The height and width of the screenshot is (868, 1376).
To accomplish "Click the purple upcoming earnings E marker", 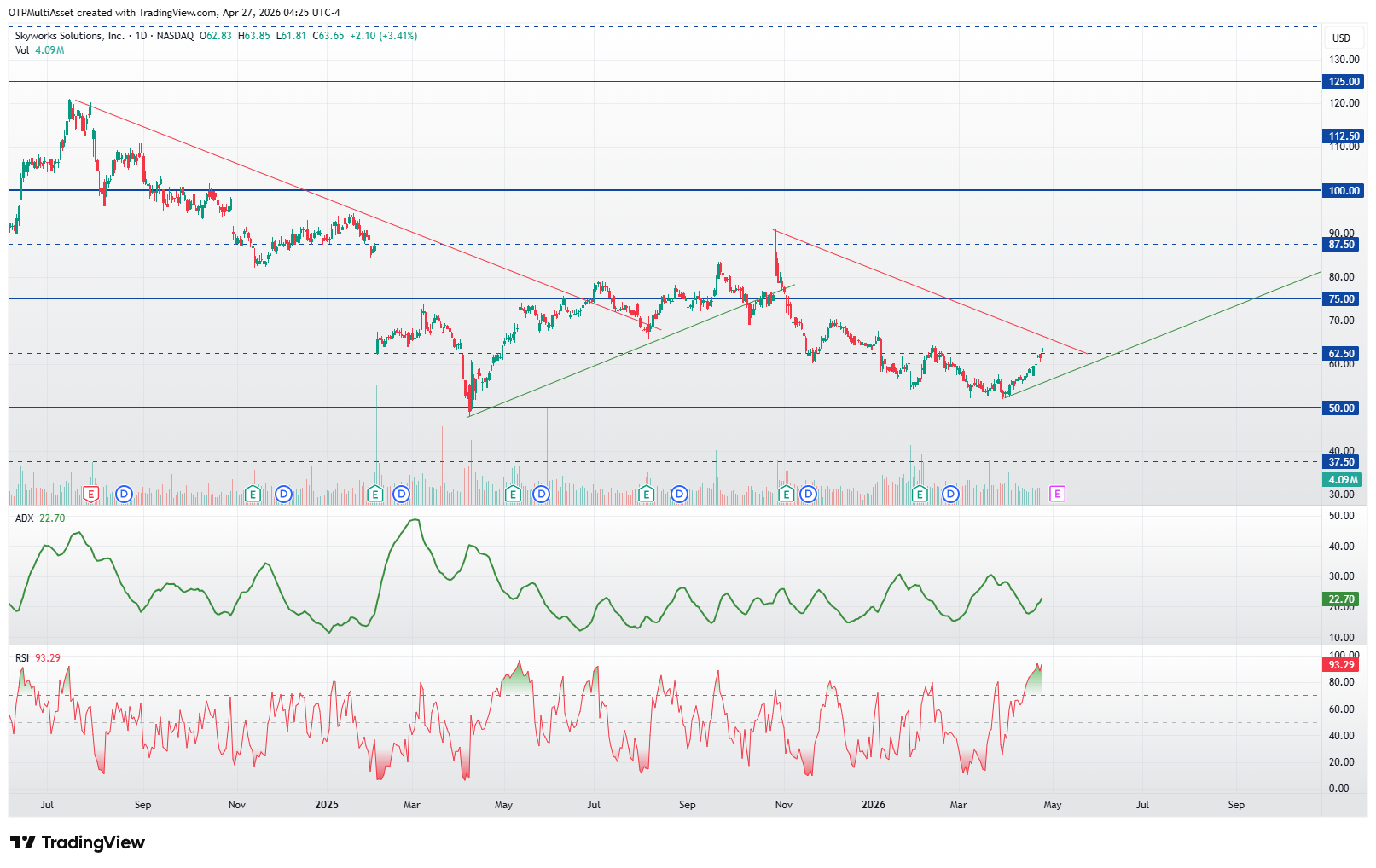I will pos(1057,494).
